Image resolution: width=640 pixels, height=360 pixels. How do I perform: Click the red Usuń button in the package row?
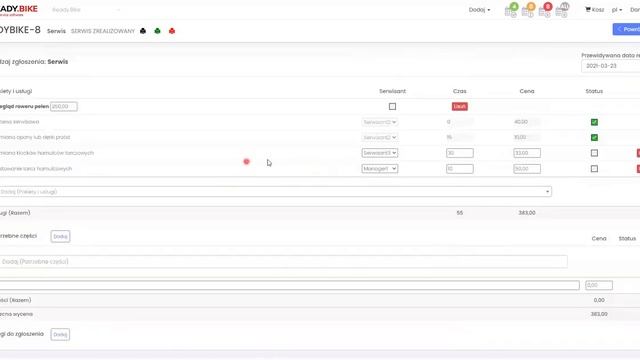pyautogui.click(x=460, y=107)
